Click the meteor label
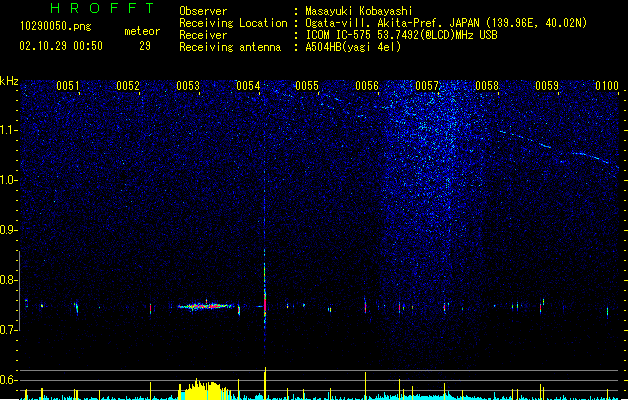The width and height of the screenshot is (629, 400). 142,31
